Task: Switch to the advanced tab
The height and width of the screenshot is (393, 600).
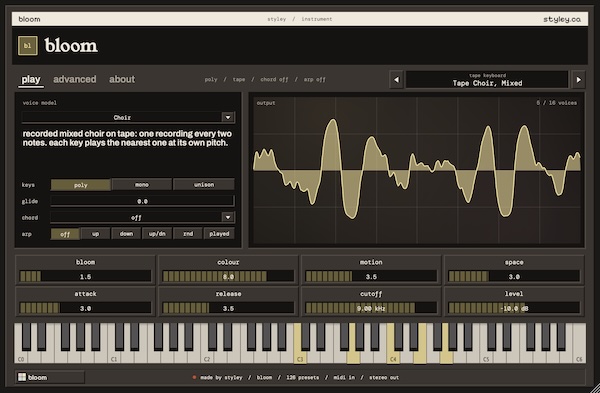Action: pos(75,79)
